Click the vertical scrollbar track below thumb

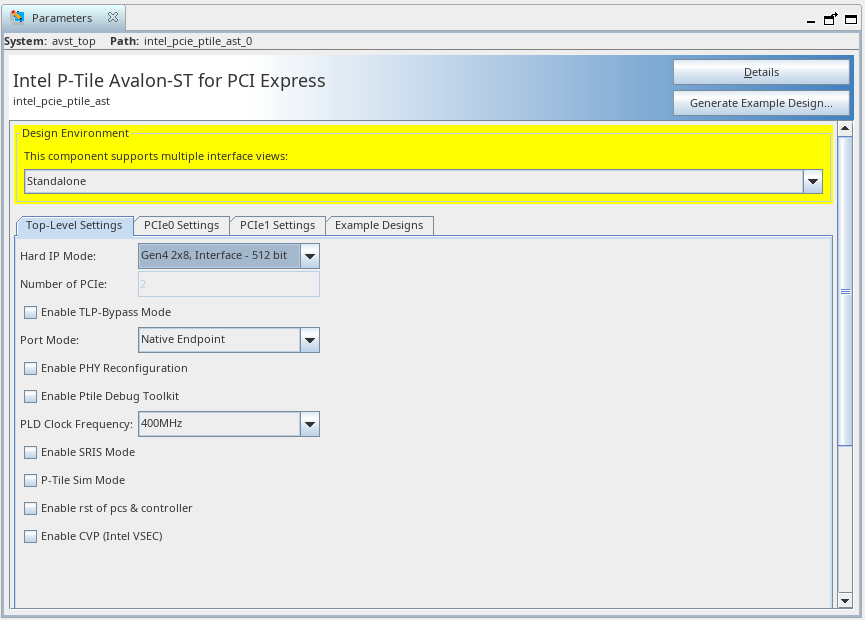coord(845,519)
